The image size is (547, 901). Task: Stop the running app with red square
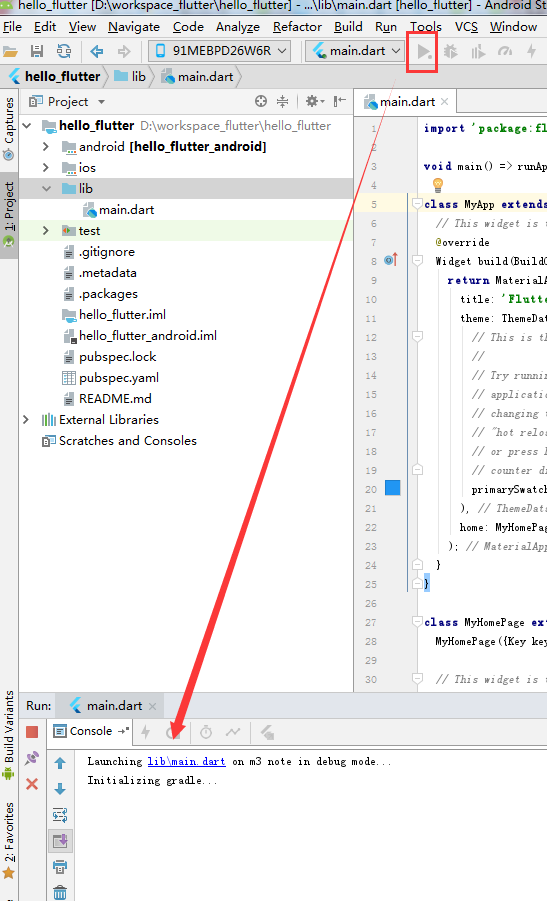click(x=32, y=732)
